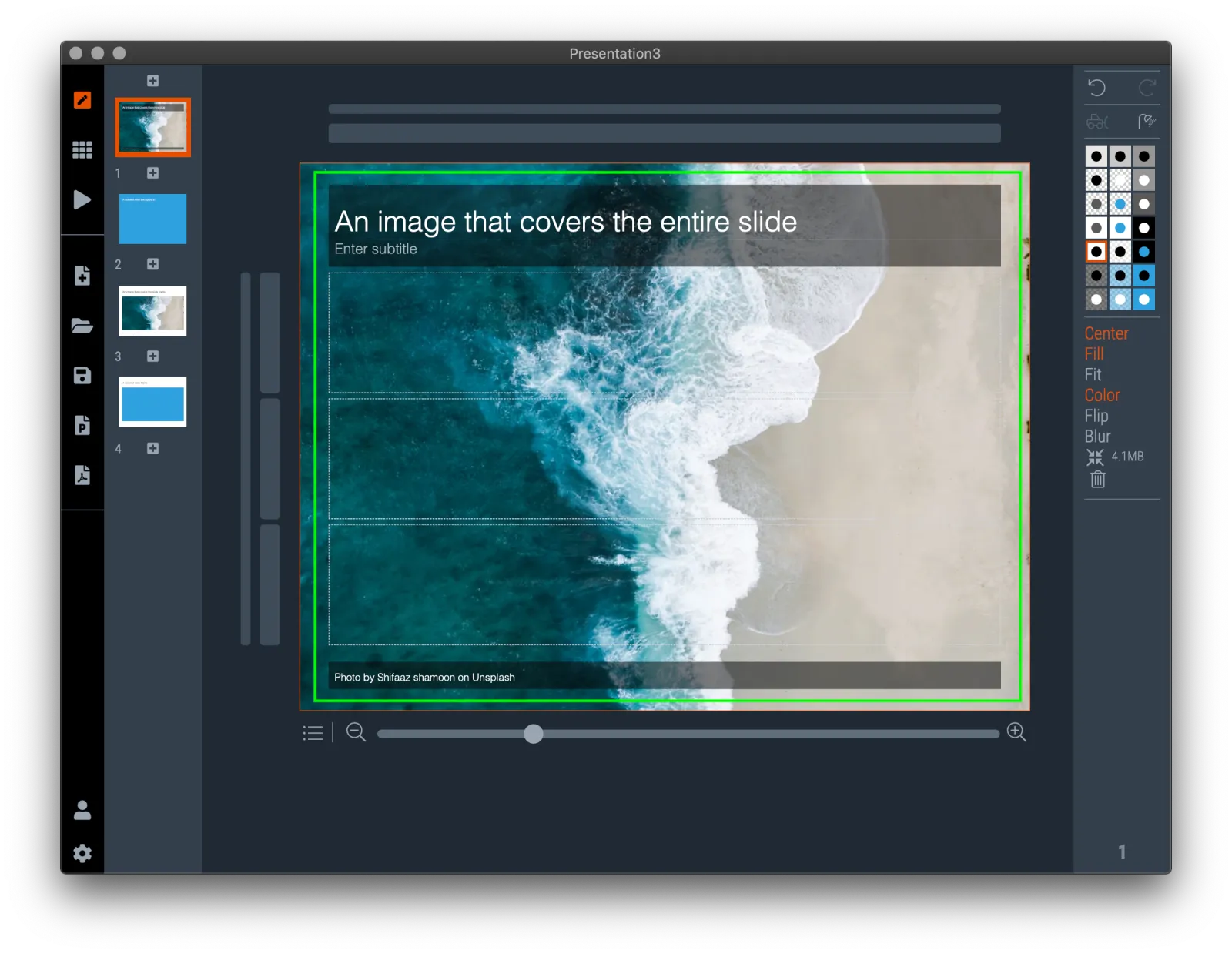Screen dimensions: 1232x954
Task: Export presentation as PDF
Action: click(x=82, y=474)
